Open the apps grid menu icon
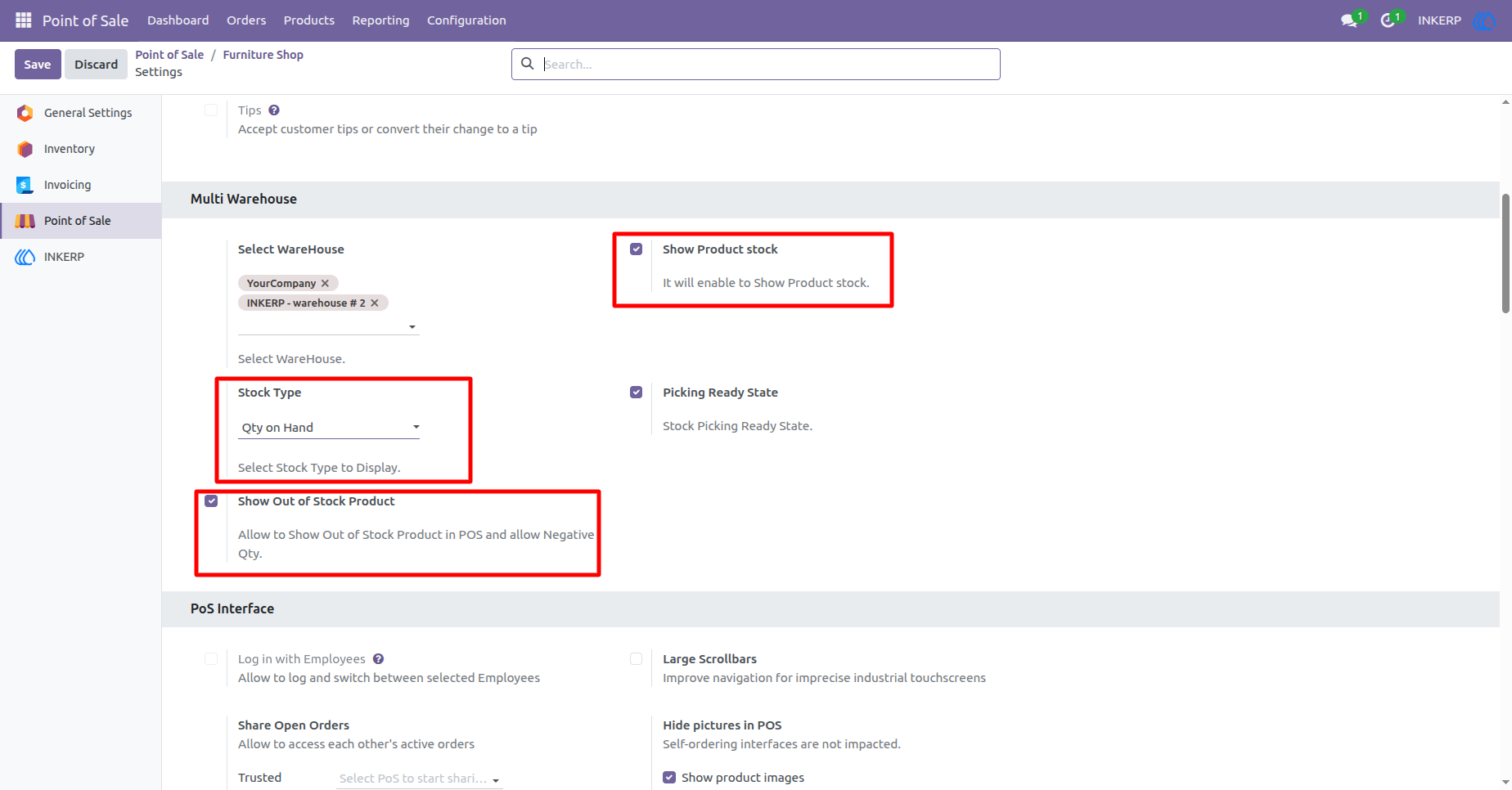The width and height of the screenshot is (1512, 790). click(24, 20)
